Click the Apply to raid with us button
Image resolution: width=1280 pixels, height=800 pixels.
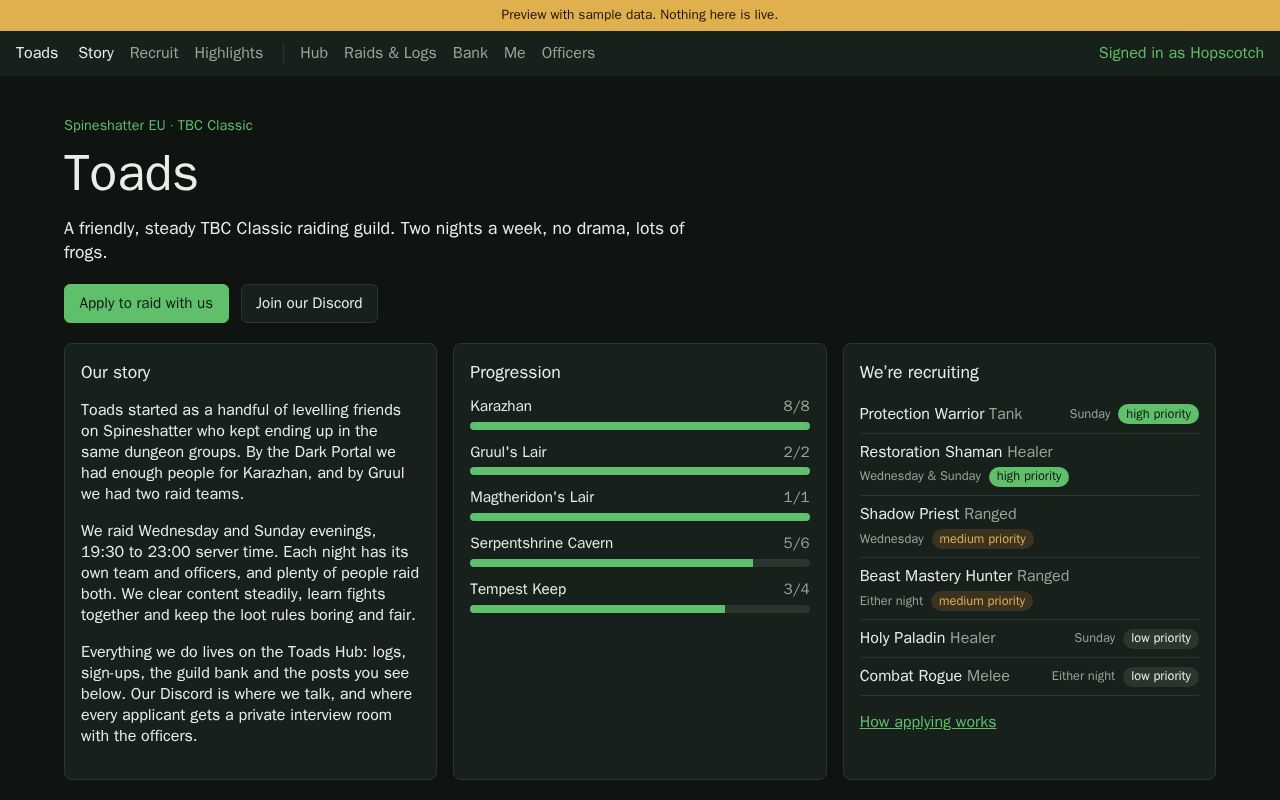point(146,303)
